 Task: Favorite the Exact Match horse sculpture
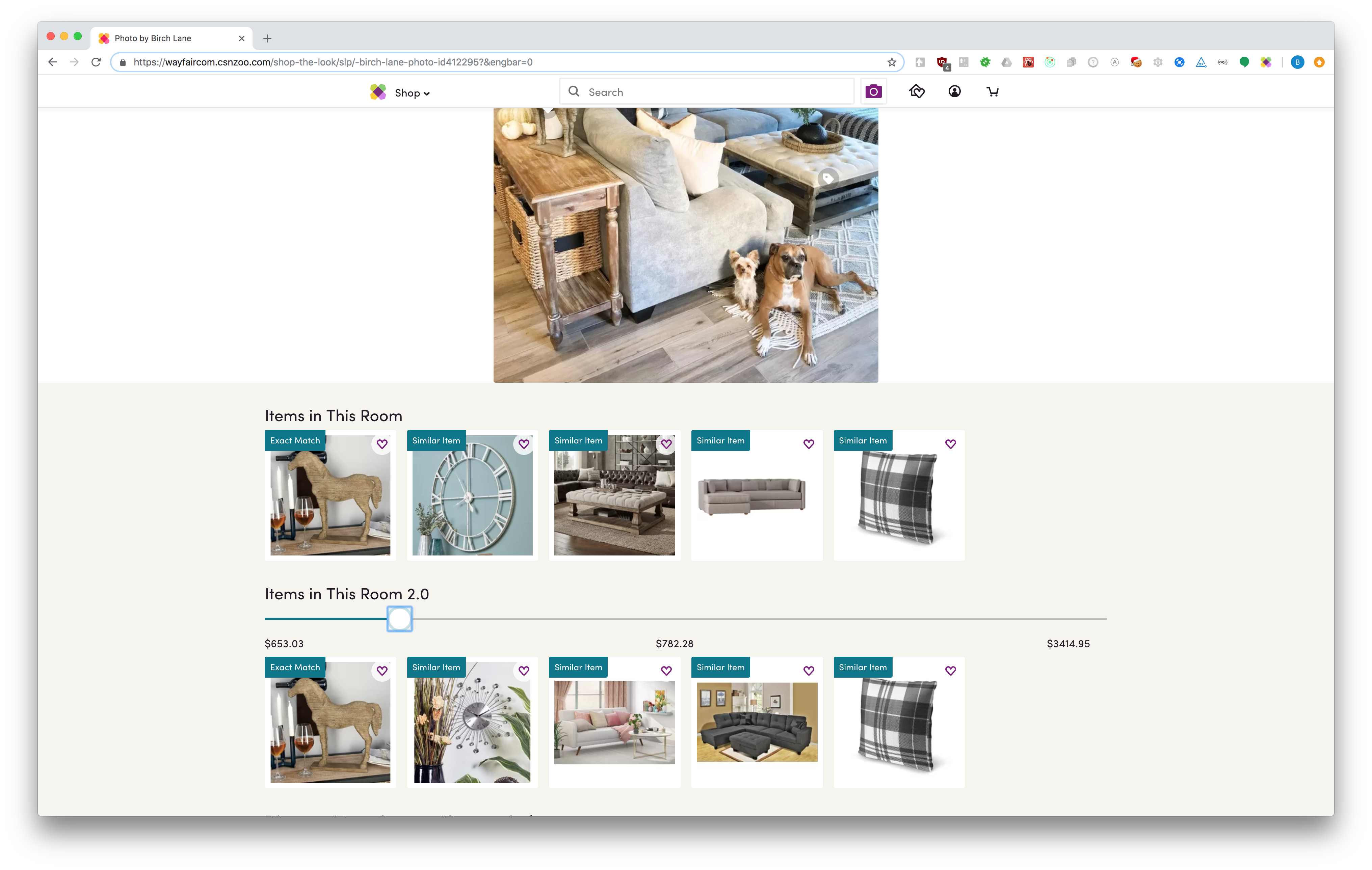[382, 444]
